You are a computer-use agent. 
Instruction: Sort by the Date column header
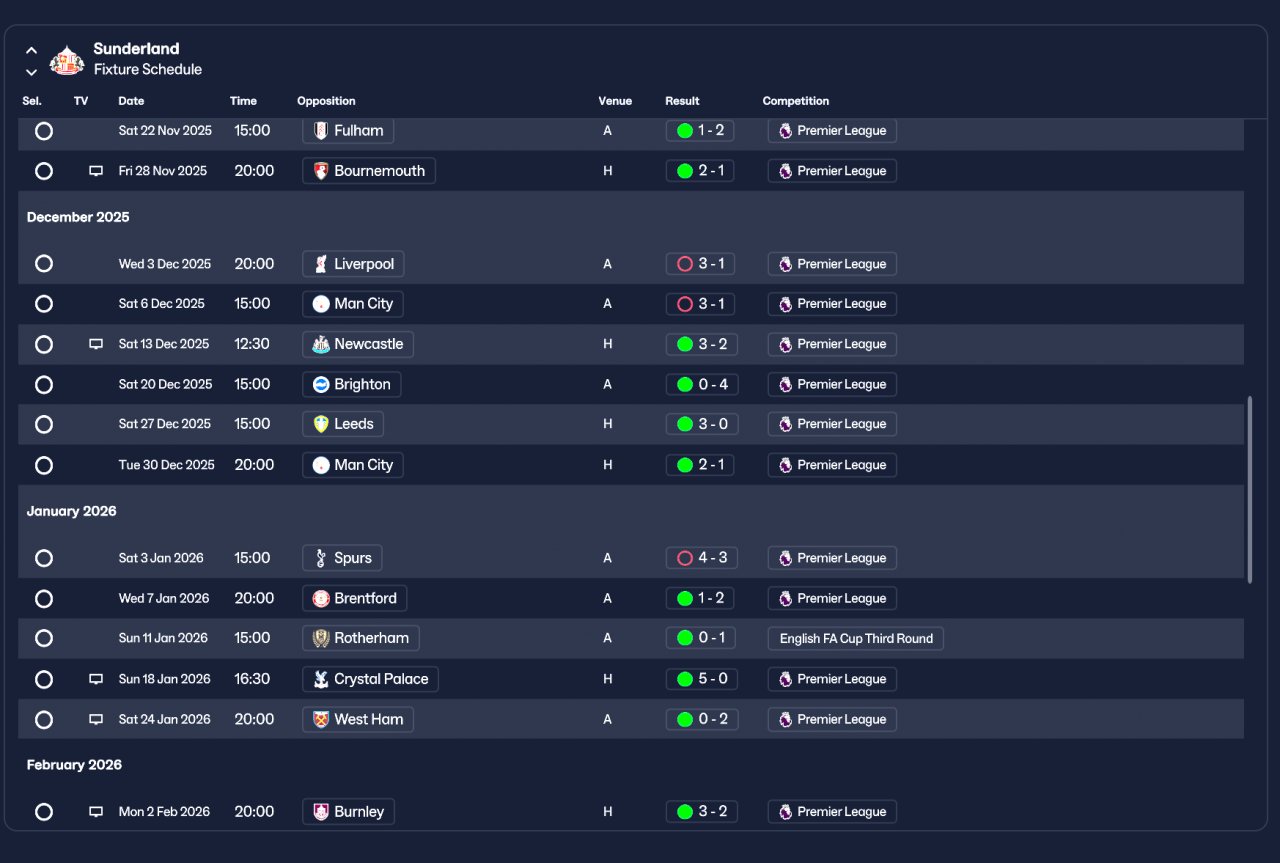pos(131,101)
